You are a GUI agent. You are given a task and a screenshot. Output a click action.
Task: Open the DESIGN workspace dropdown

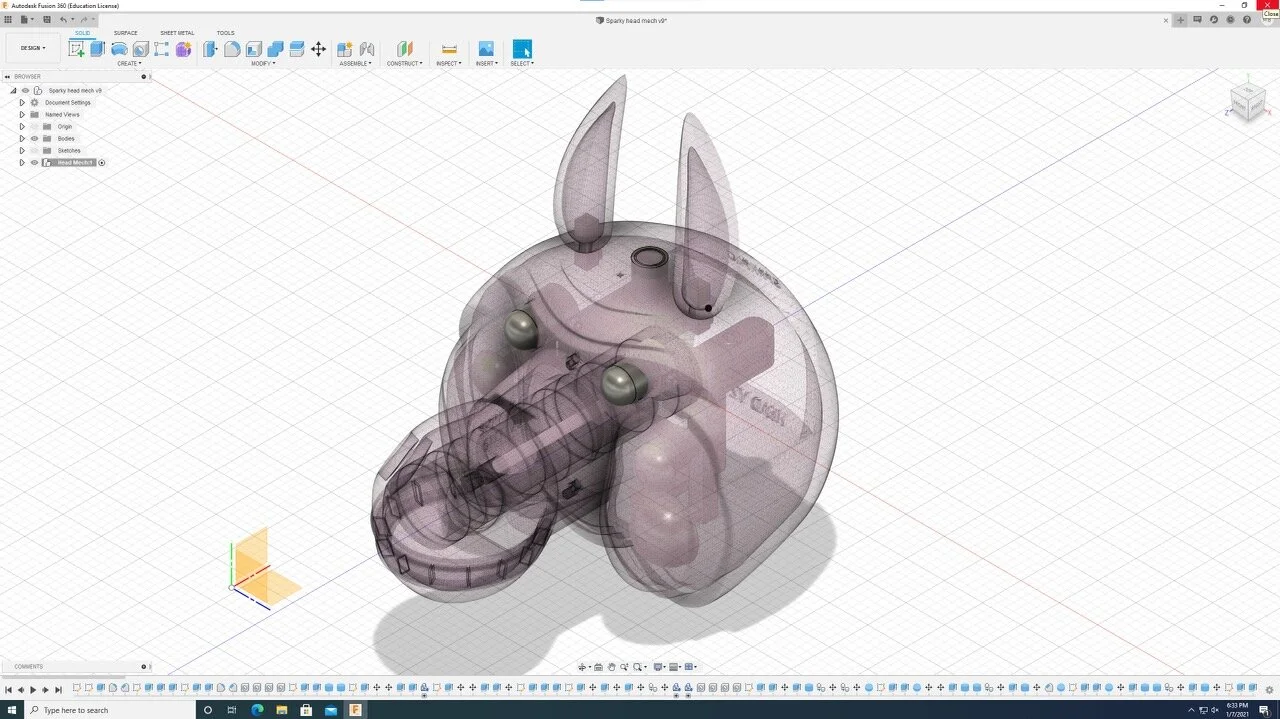pos(33,48)
